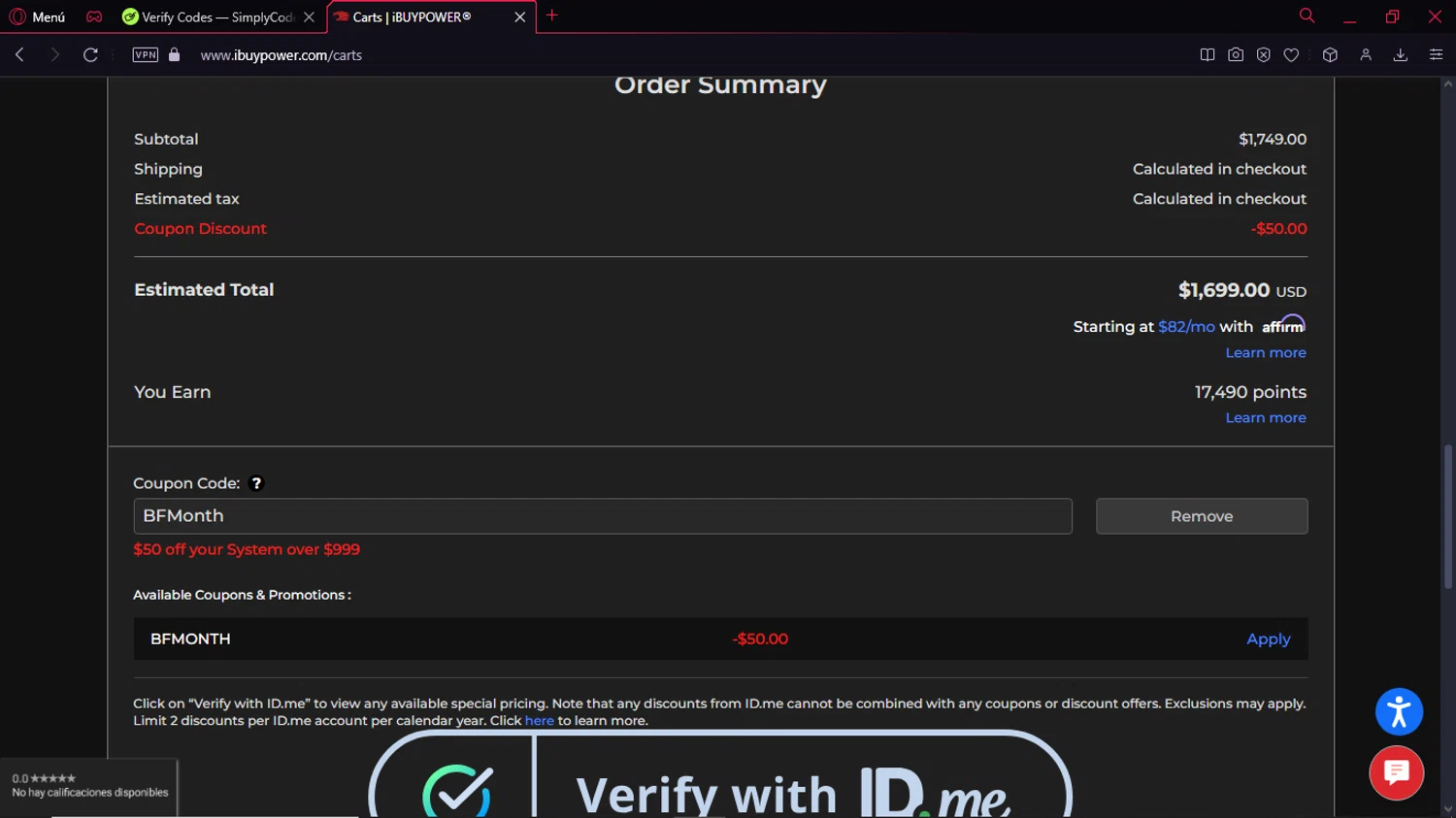Click the $82/mo Affirm financing link
Viewport: 1456px width, 818px height.
coord(1186,327)
